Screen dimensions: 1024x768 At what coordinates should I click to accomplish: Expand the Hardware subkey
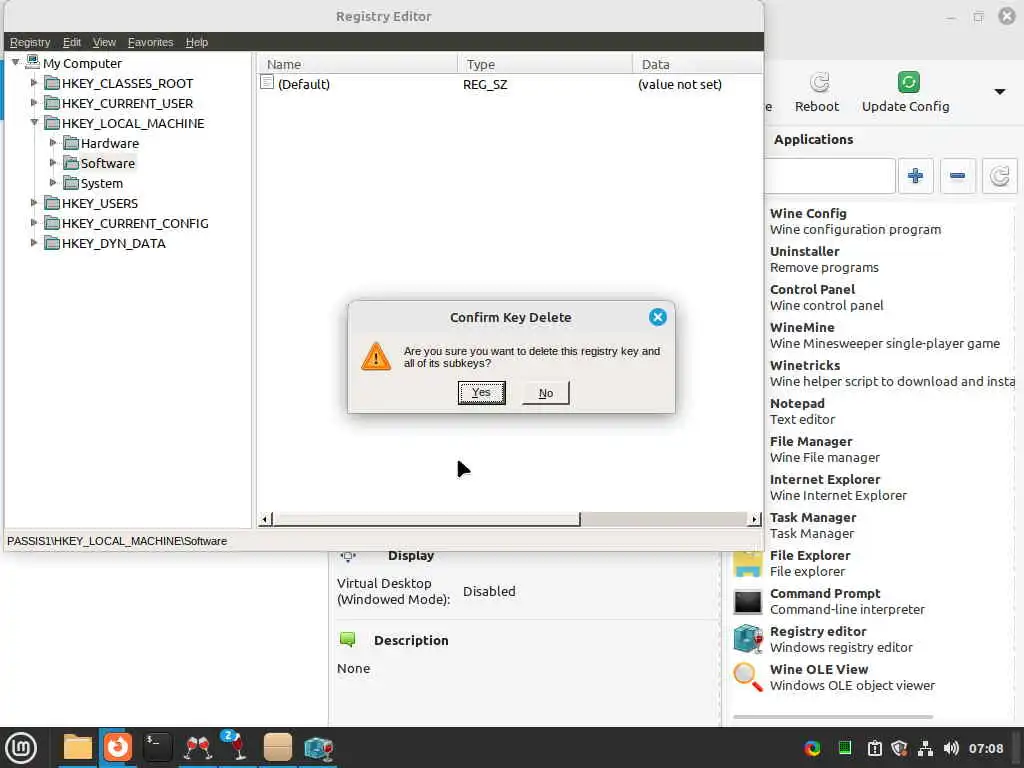(x=53, y=142)
